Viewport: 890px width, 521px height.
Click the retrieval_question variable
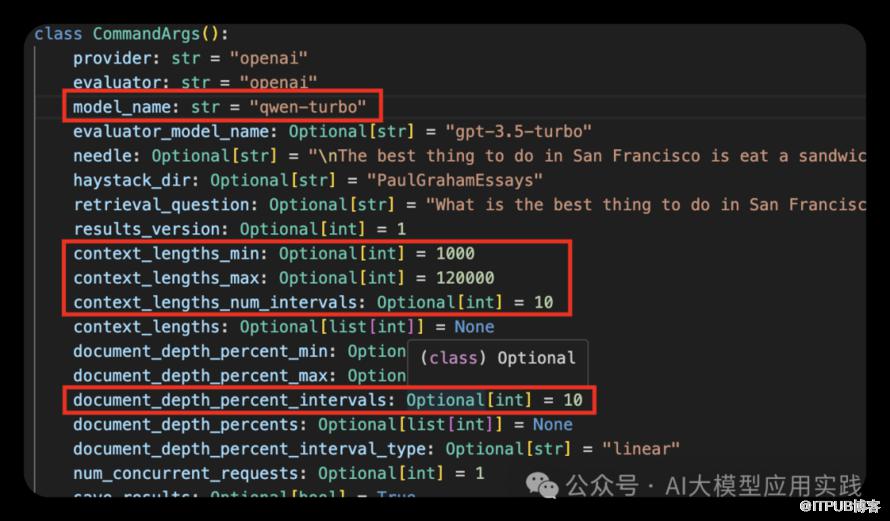(x=161, y=205)
